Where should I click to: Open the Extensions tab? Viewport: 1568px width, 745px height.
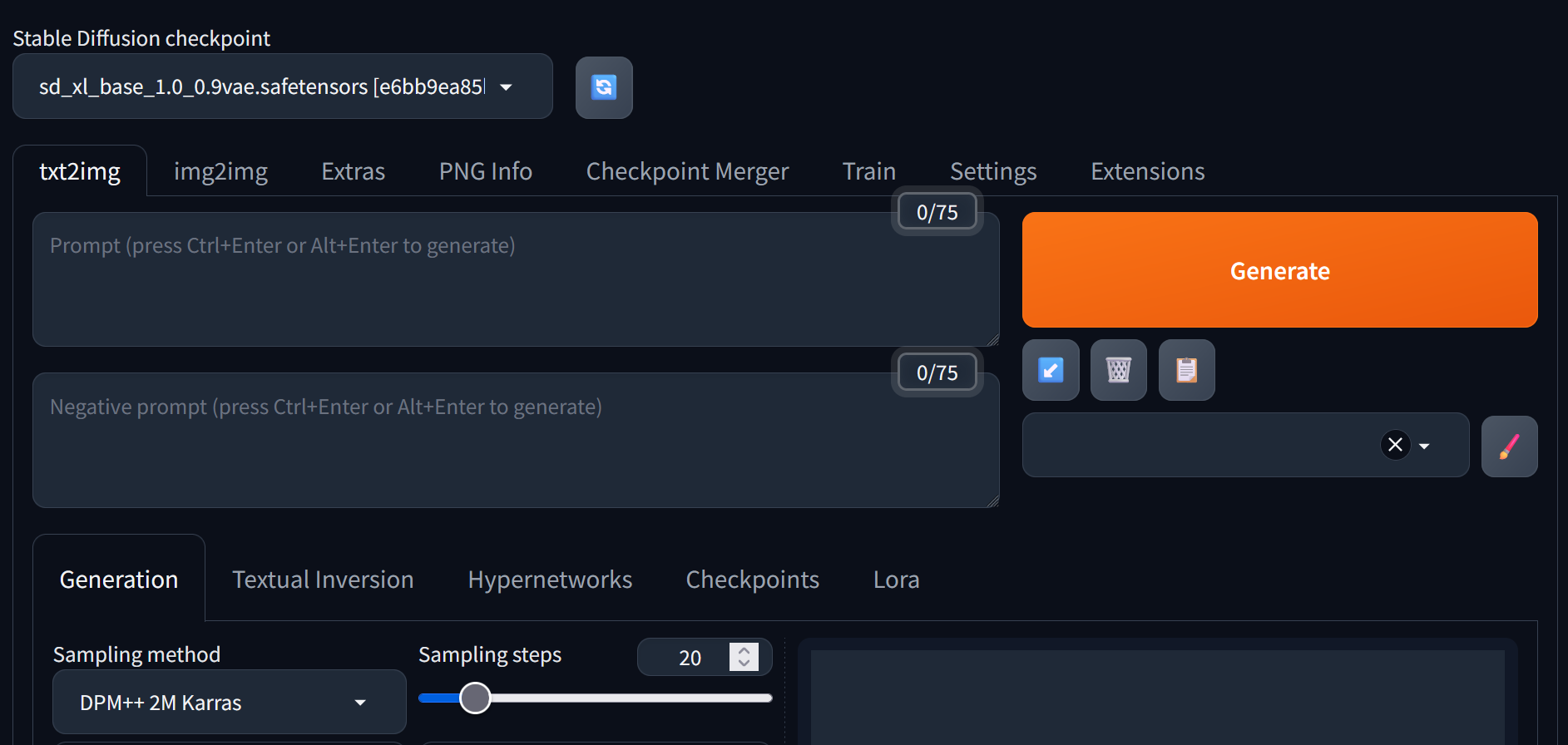[1148, 171]
